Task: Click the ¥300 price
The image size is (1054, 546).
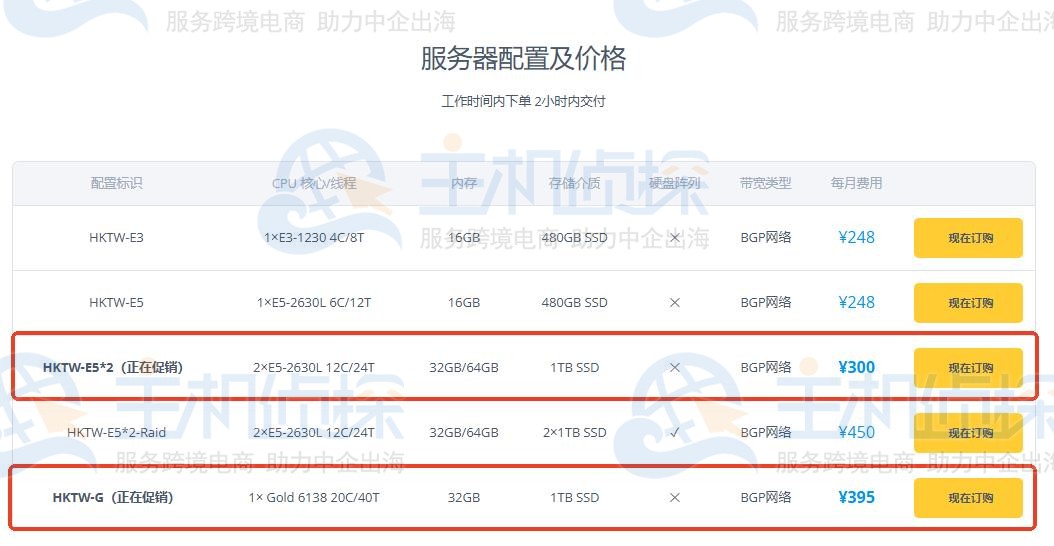Action: pos(856,368)
